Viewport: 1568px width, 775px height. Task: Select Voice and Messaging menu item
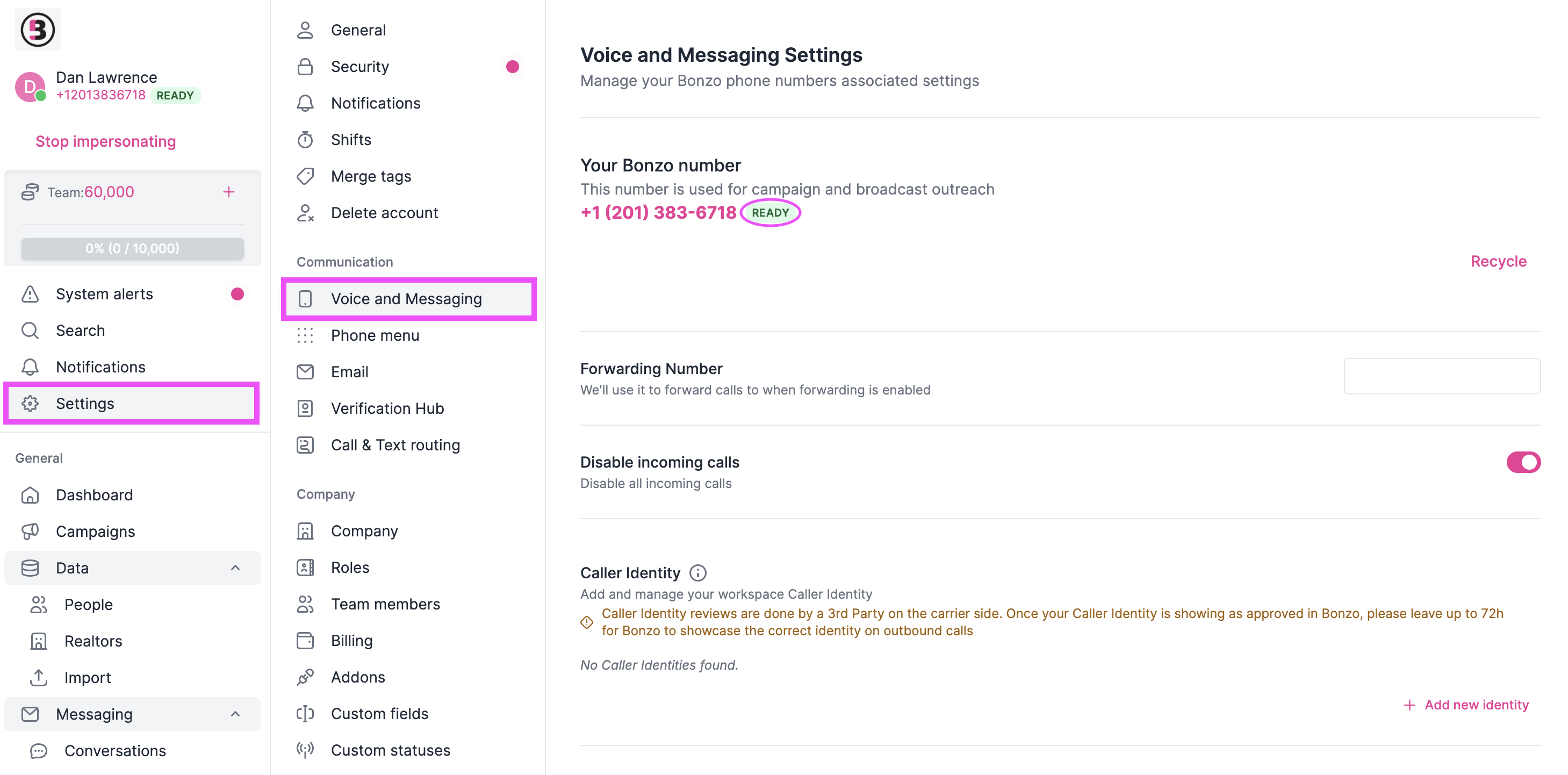[x=407, y=298]
